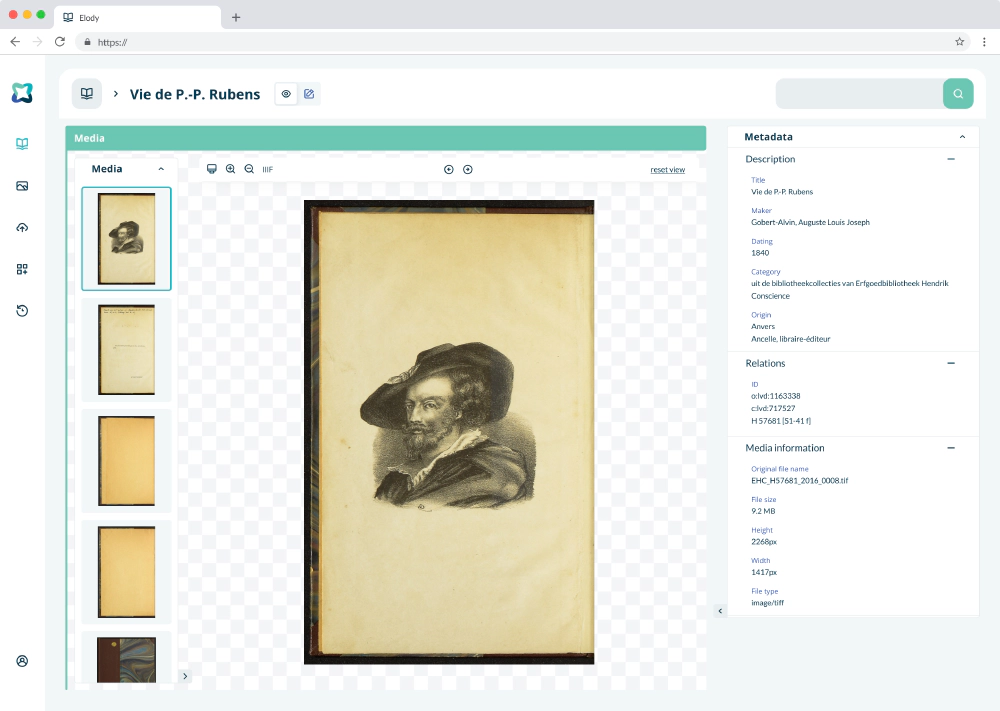Viewport: 1000px width, 711px height.
Task: Click the IIIF viewer toolbar icon
Action: (x=268, y=170)
